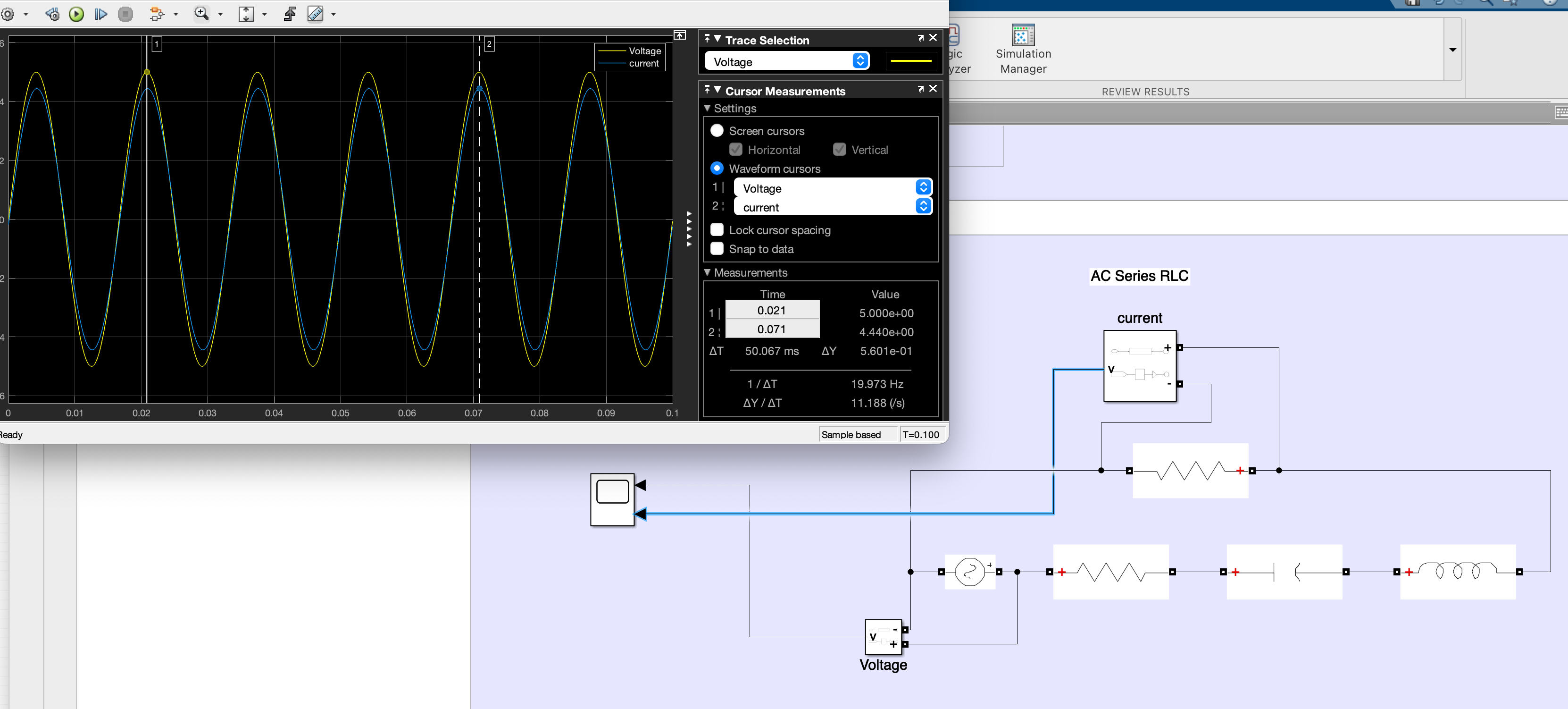The height and width of the screenshot is (709, 1568).
Task: Enable Snap to data checkbox
Action: tap(717, 249)
